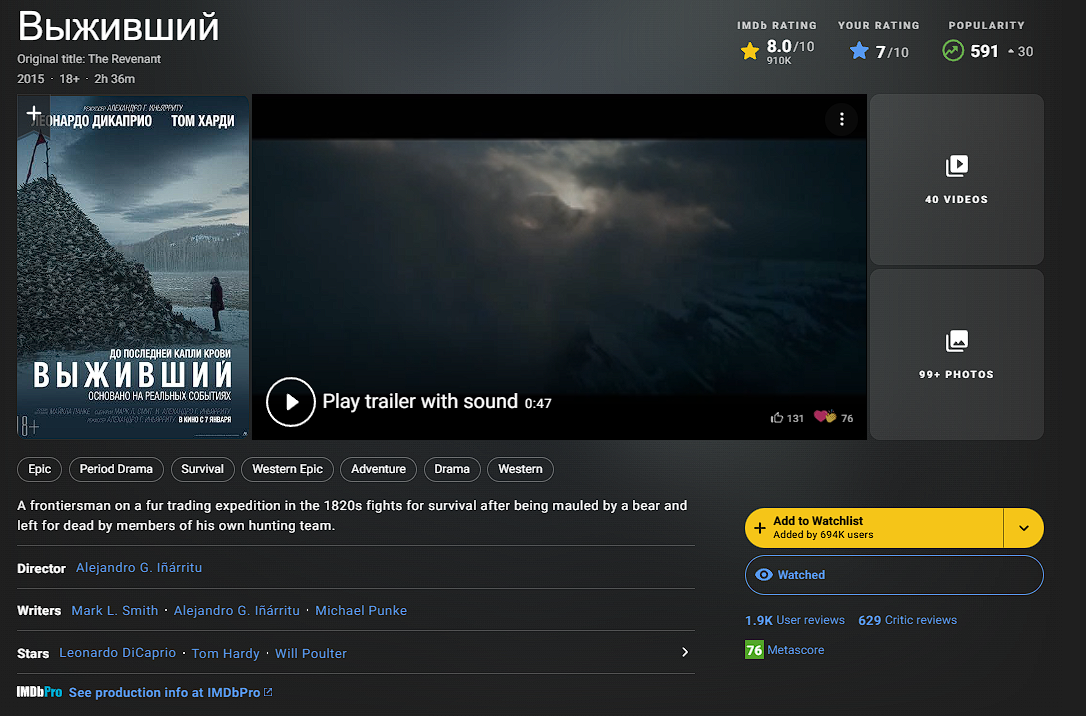
Task: Select the Adventure genre chip
Action: (x=378, y=469)
